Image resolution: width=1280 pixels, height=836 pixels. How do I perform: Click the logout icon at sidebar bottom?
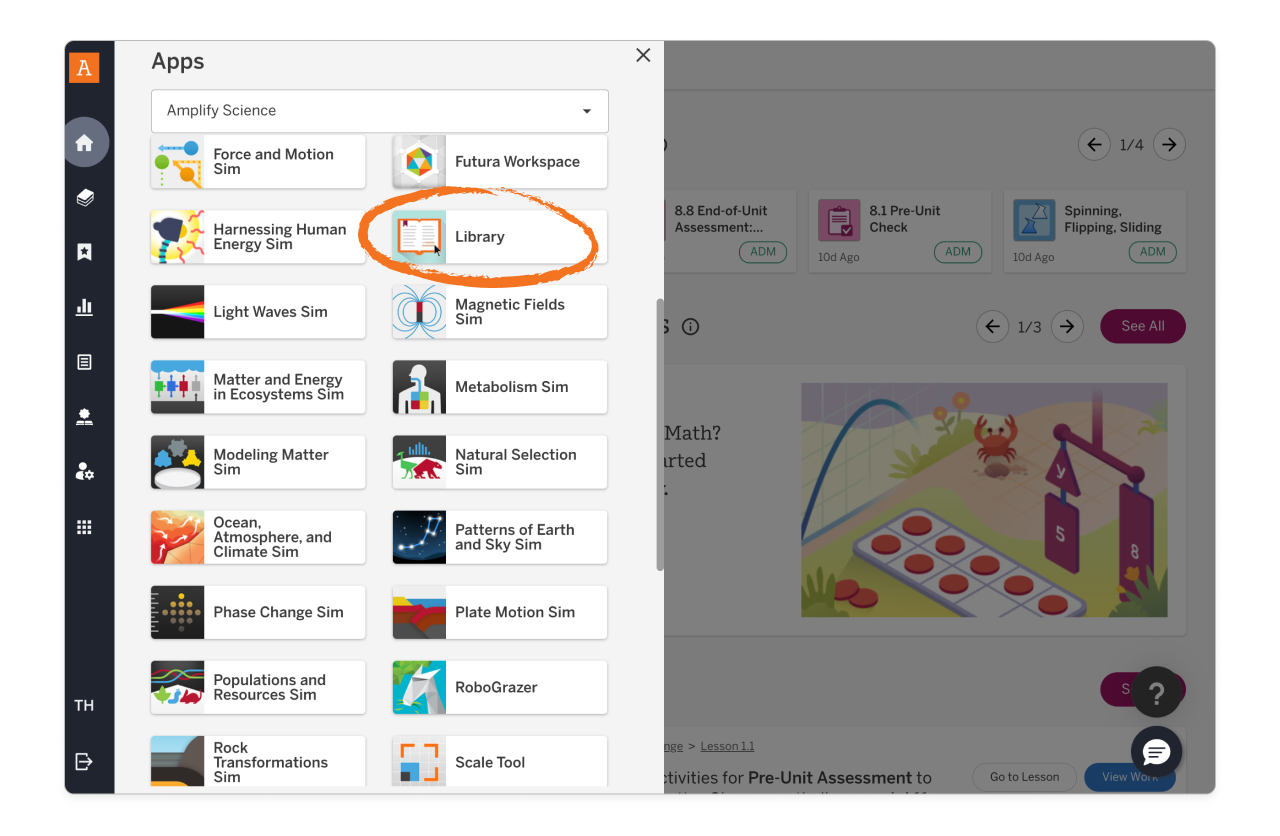coord(85,762)
